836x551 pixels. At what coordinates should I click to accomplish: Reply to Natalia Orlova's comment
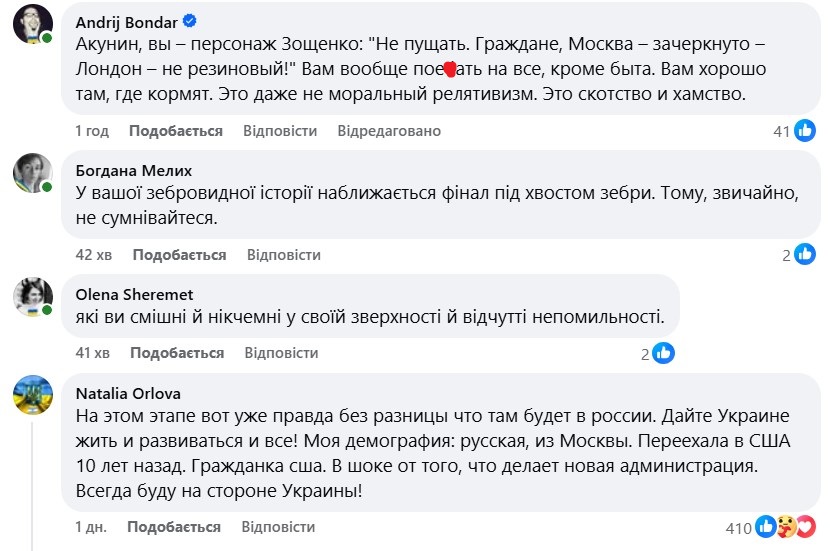[x=278, y=527]
